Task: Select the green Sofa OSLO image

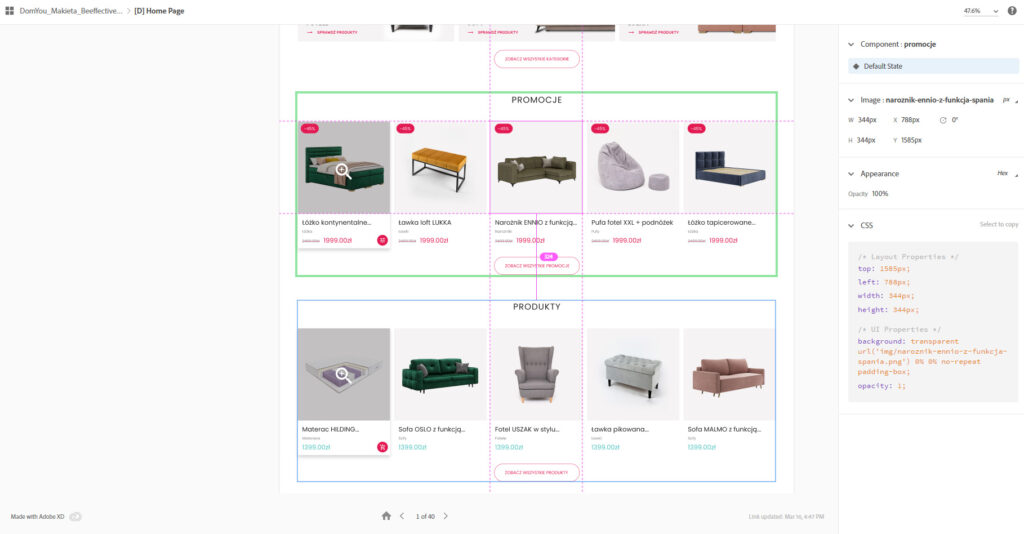Action: (x=440, y=374)
